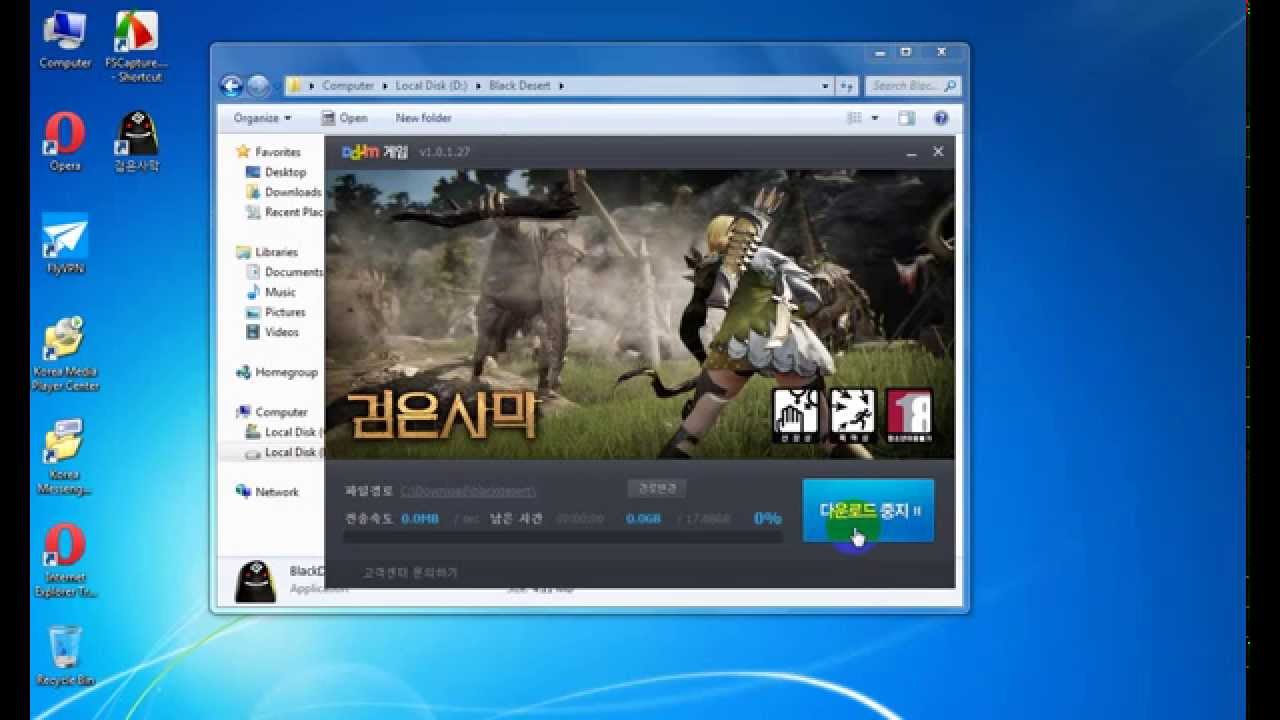1280x720 pixels.
Task: Click the 검은사막 game title banner
Action: [x=443, y=415]
